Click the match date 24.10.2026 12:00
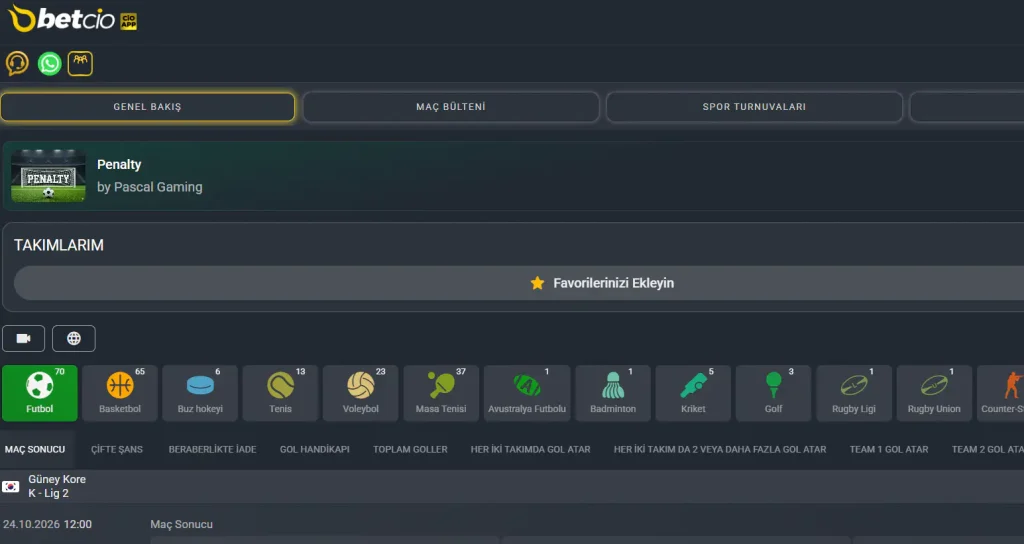Image resolution: width=1024 pixels, height=544 pixels. tap(47, 524)
